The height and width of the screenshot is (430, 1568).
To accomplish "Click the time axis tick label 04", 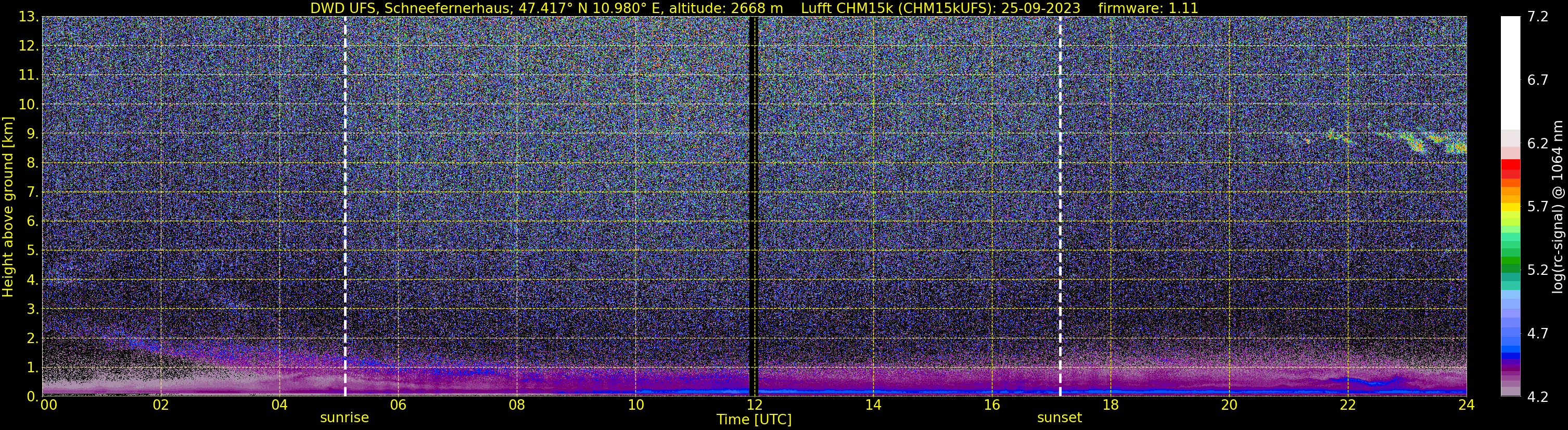I will (x=279, y=405).
